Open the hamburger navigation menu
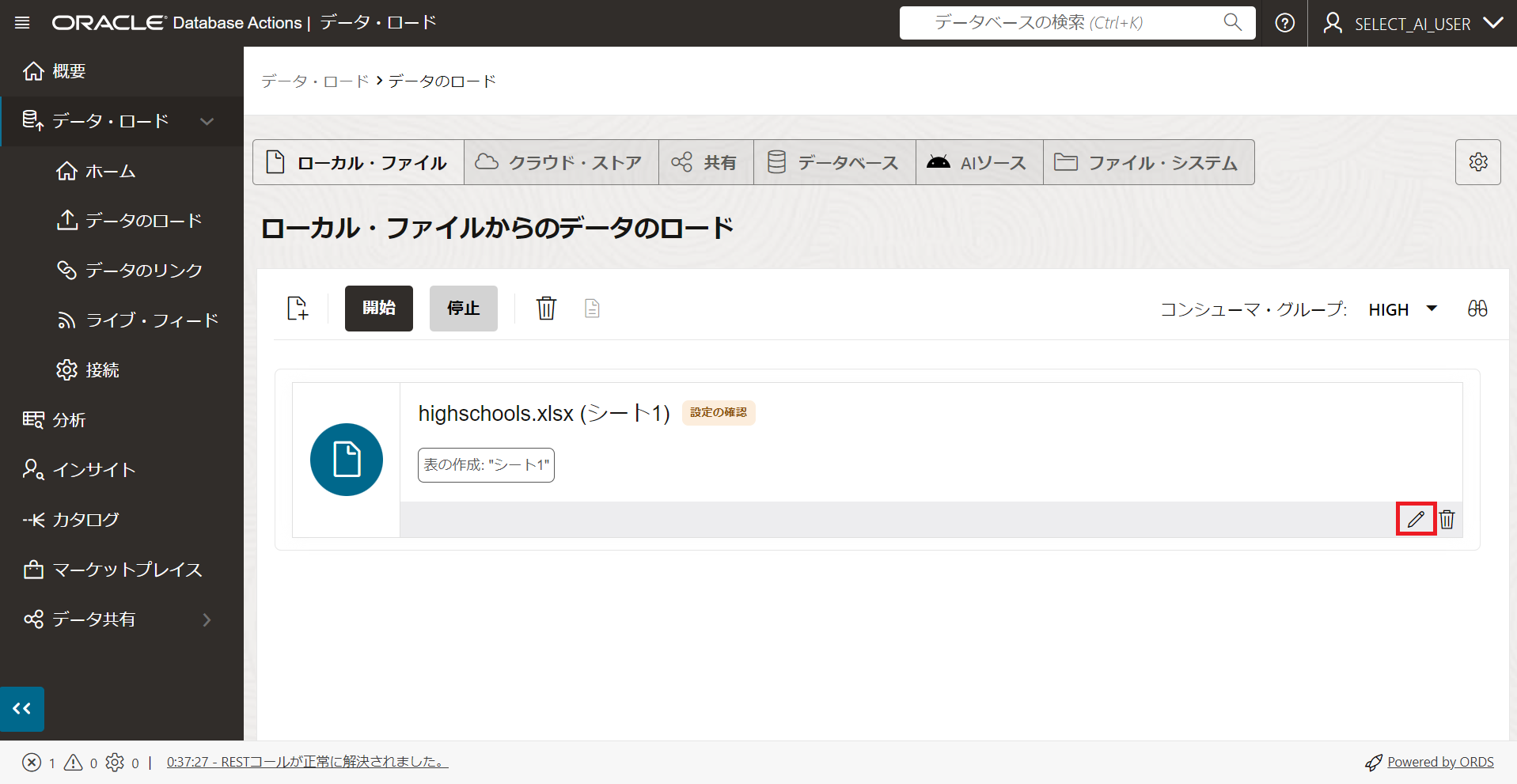 22,23
